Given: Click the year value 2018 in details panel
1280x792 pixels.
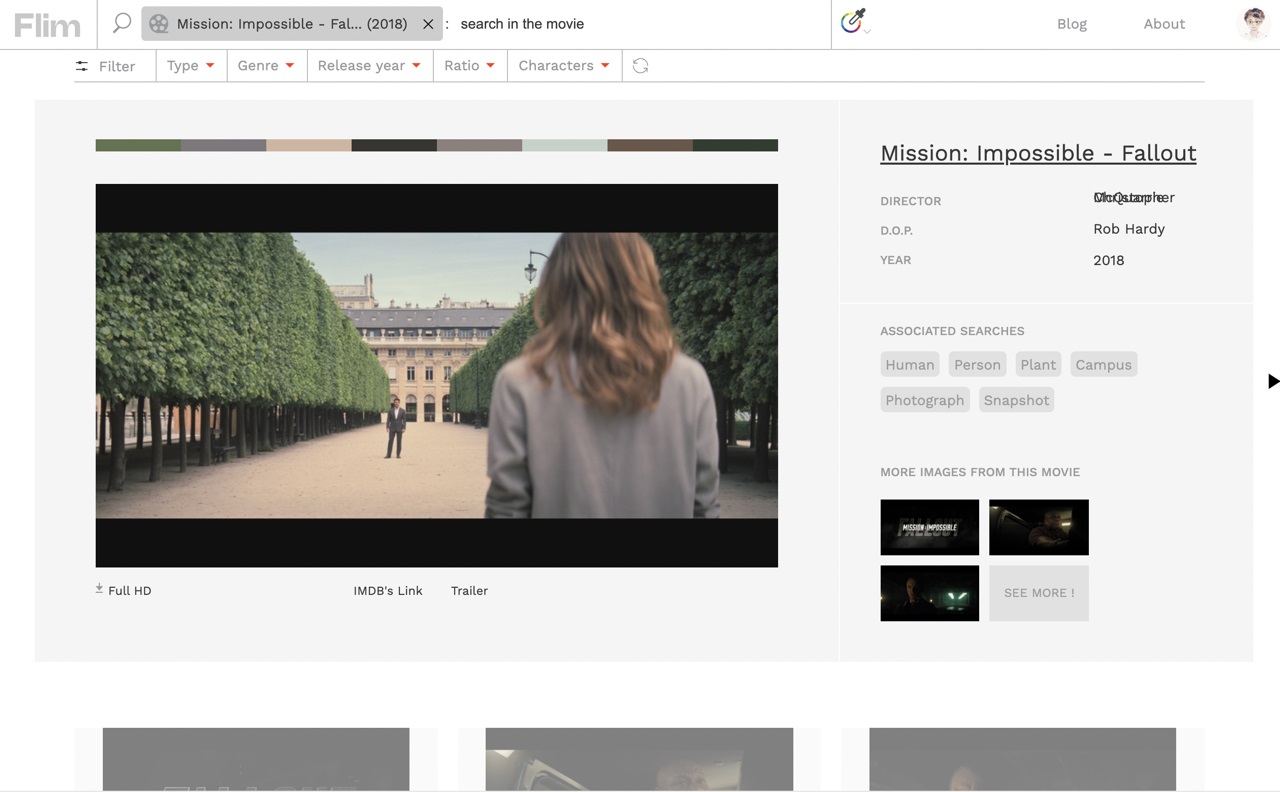Looking at the screenshot, I should pos(1109,260).
